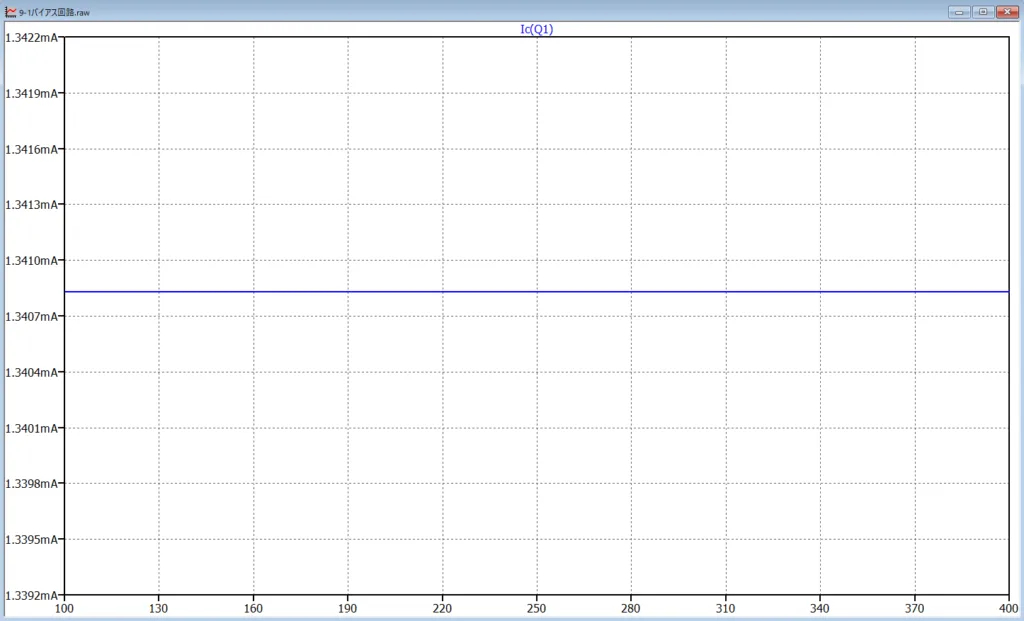This screenshot has height=621, width=1024.
Task: Click the 340 x-axis tick label
Action: click(x=821, y=607)
